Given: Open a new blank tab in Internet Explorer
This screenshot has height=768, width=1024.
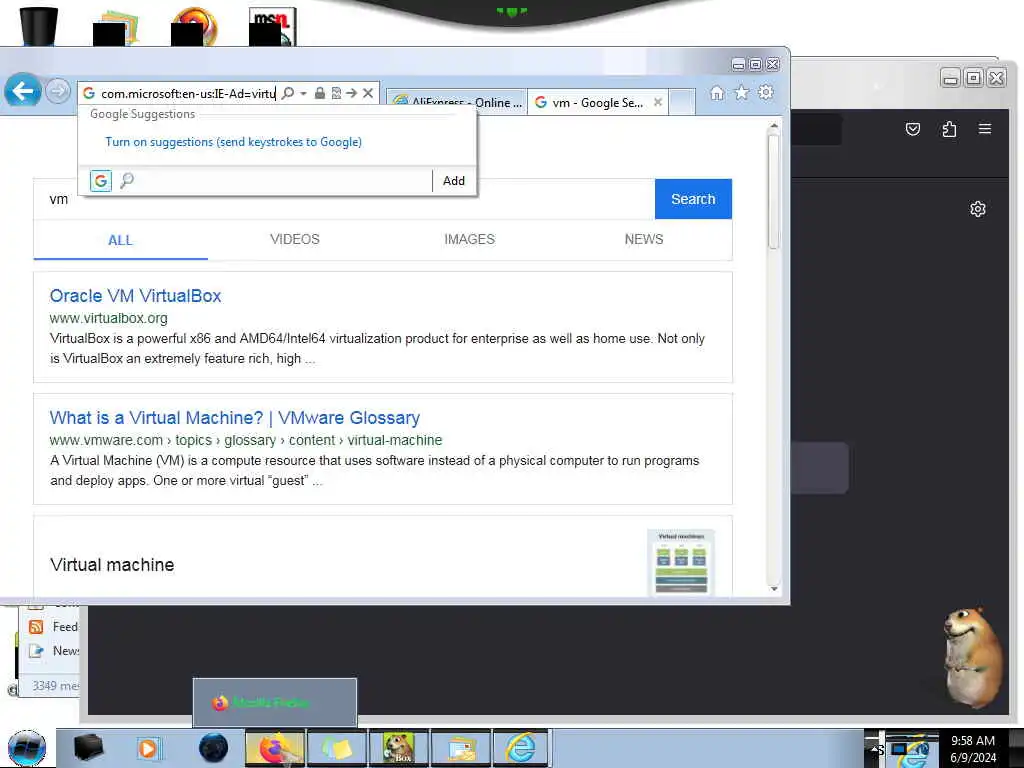Looking at the screenshot, I should point(682,103).
